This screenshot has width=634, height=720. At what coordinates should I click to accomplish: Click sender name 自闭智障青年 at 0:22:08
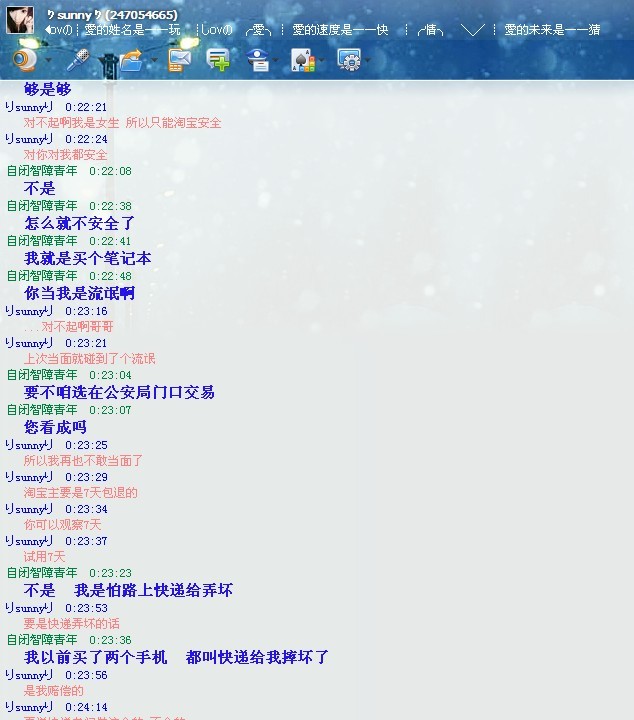tap(42, 171)
